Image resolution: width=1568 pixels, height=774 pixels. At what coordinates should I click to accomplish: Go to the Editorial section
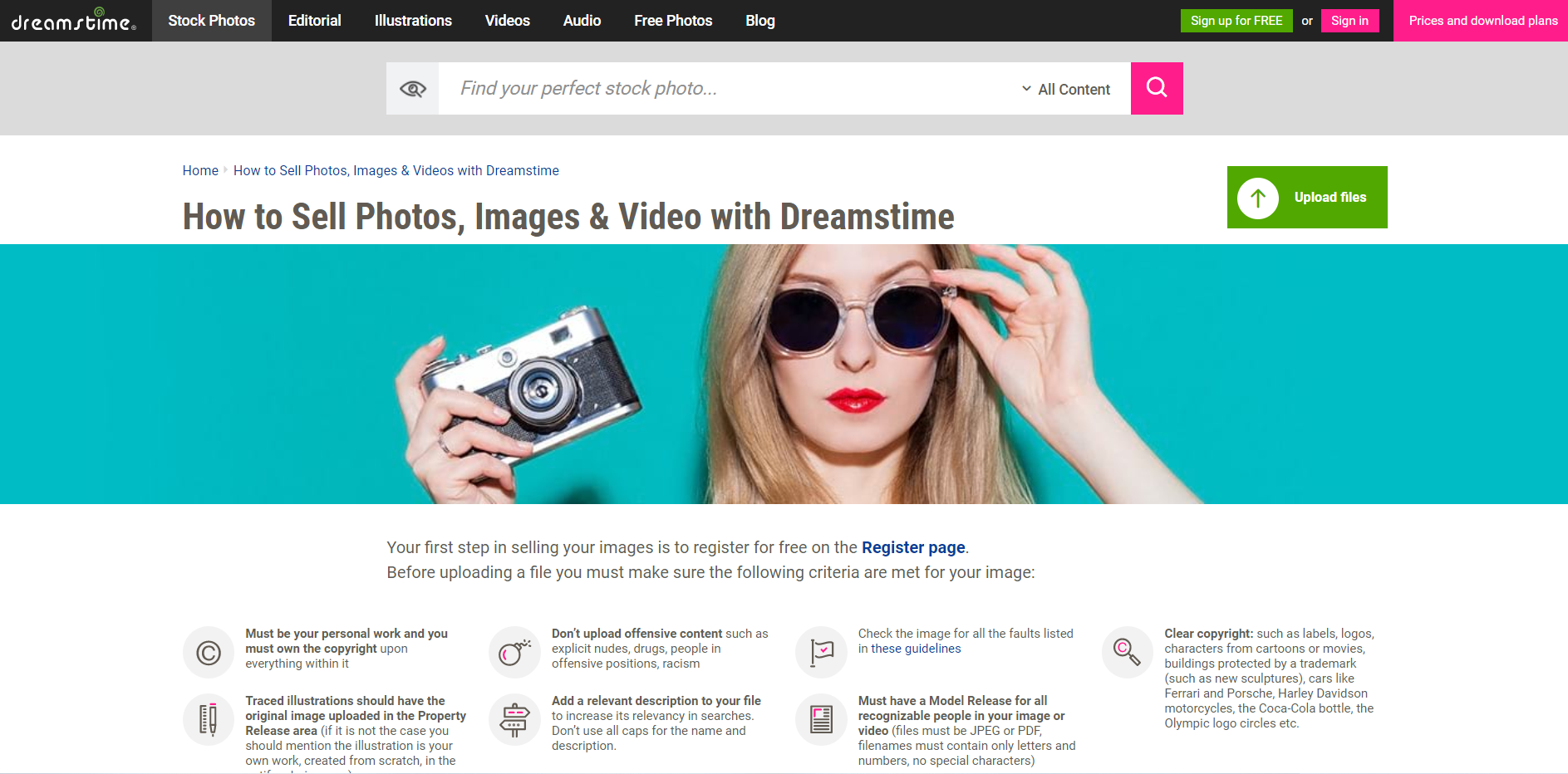315,21
